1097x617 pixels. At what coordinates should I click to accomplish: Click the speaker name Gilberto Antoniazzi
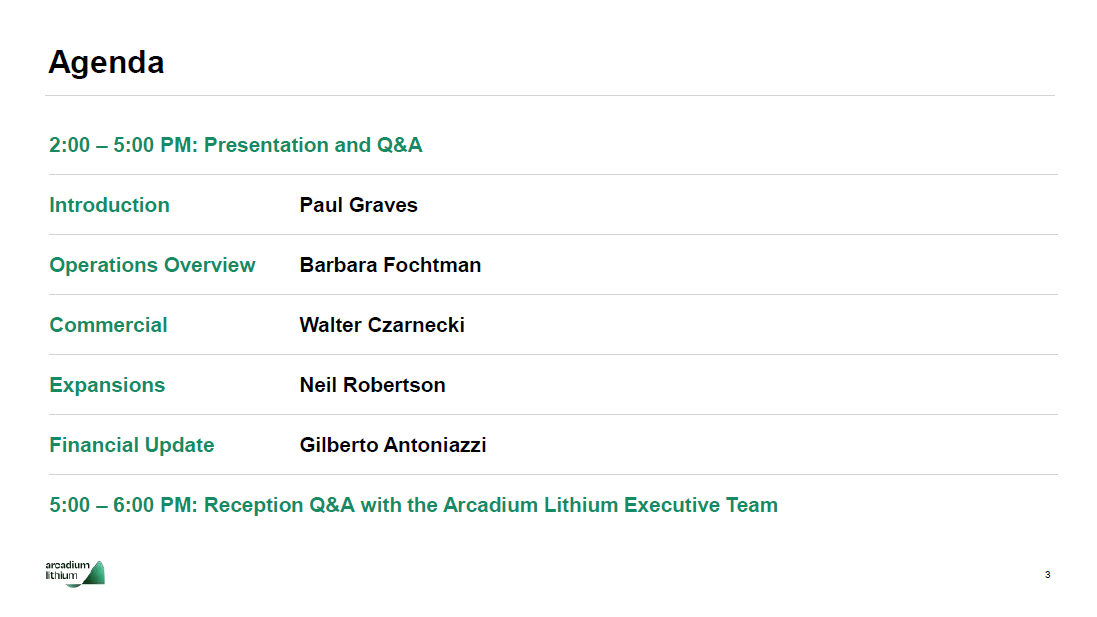(393, 445)
